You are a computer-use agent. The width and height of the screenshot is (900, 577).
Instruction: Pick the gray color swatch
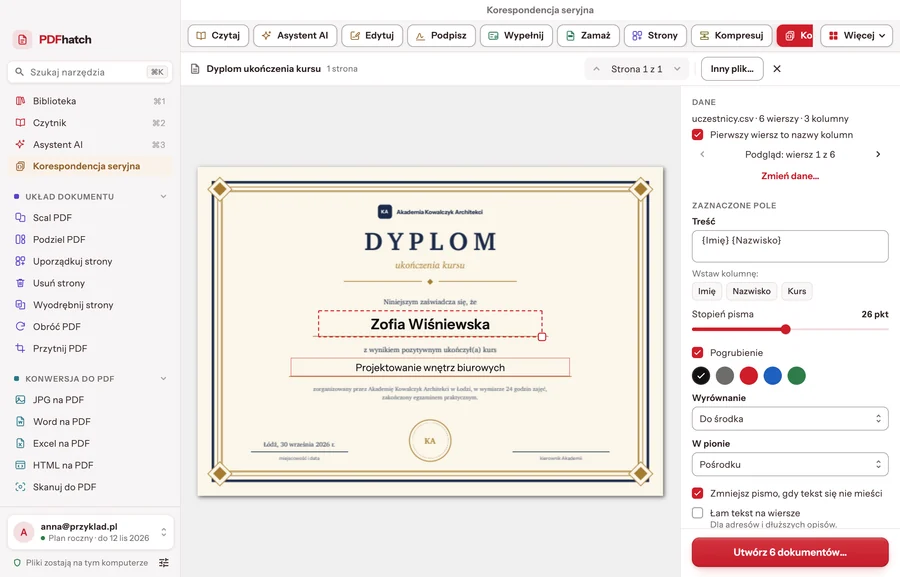[725, 376]
